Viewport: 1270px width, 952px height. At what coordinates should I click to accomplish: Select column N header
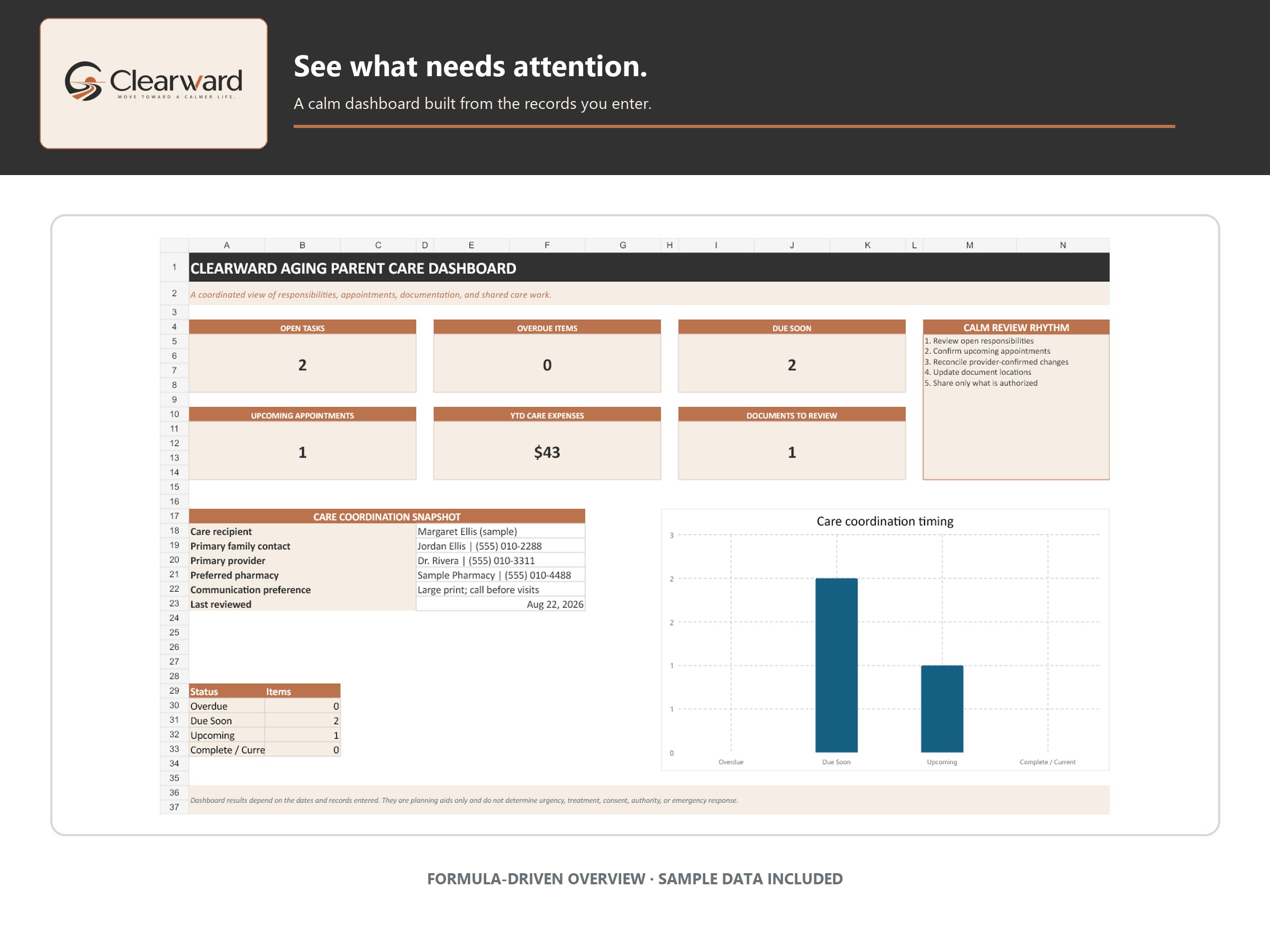[1063, 245]
